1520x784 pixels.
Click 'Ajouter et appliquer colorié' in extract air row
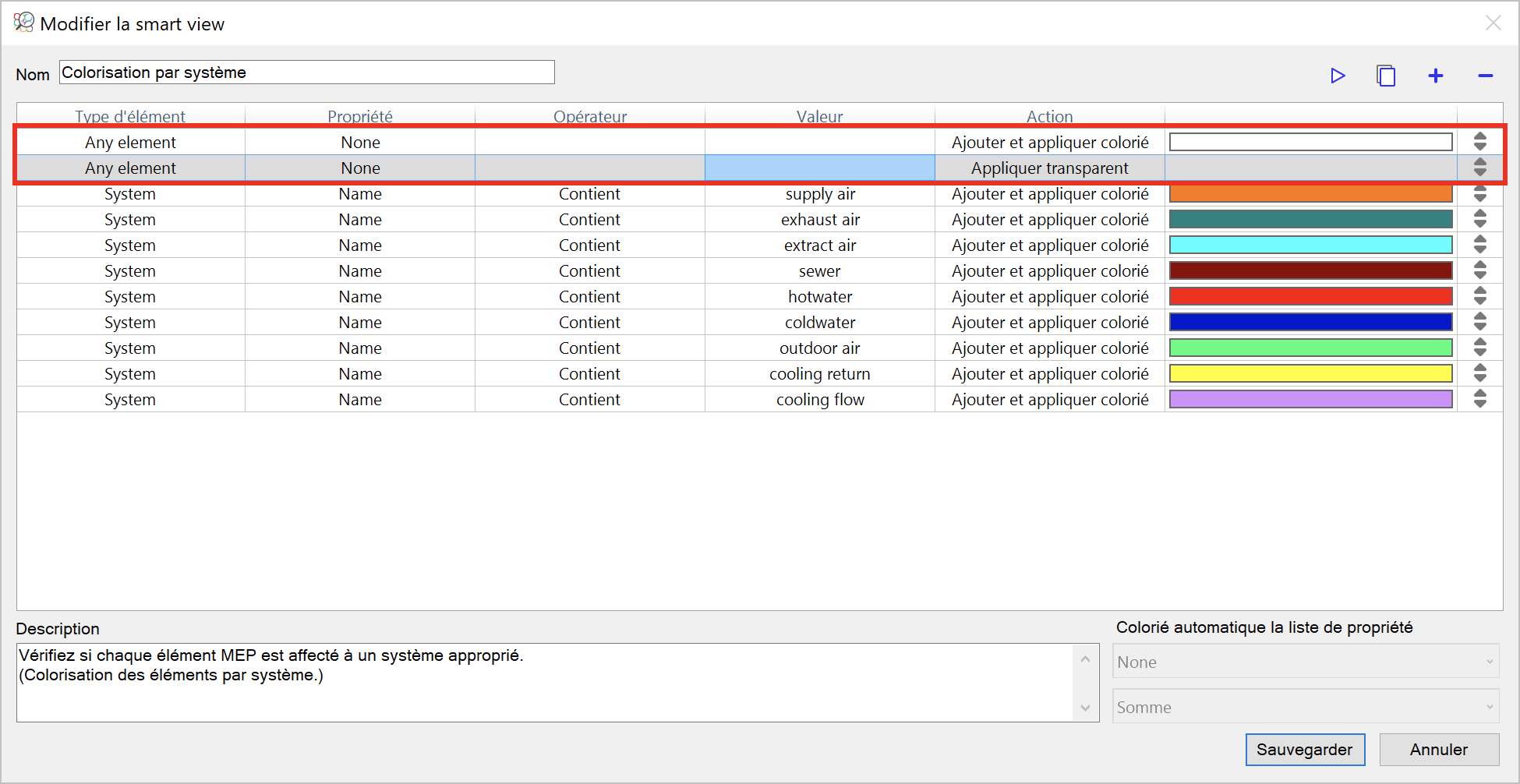[1050, 245]
